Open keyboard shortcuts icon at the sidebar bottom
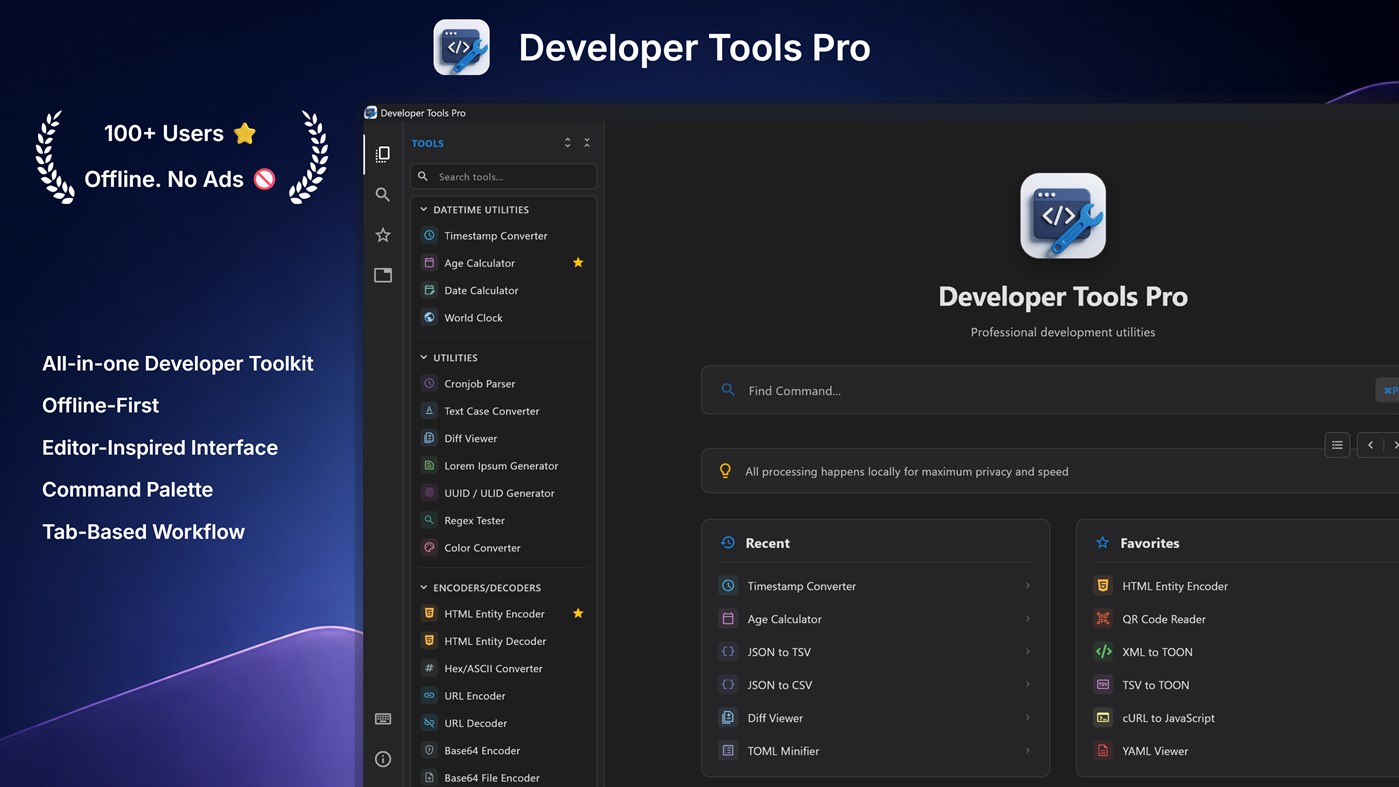 [382, 719]
